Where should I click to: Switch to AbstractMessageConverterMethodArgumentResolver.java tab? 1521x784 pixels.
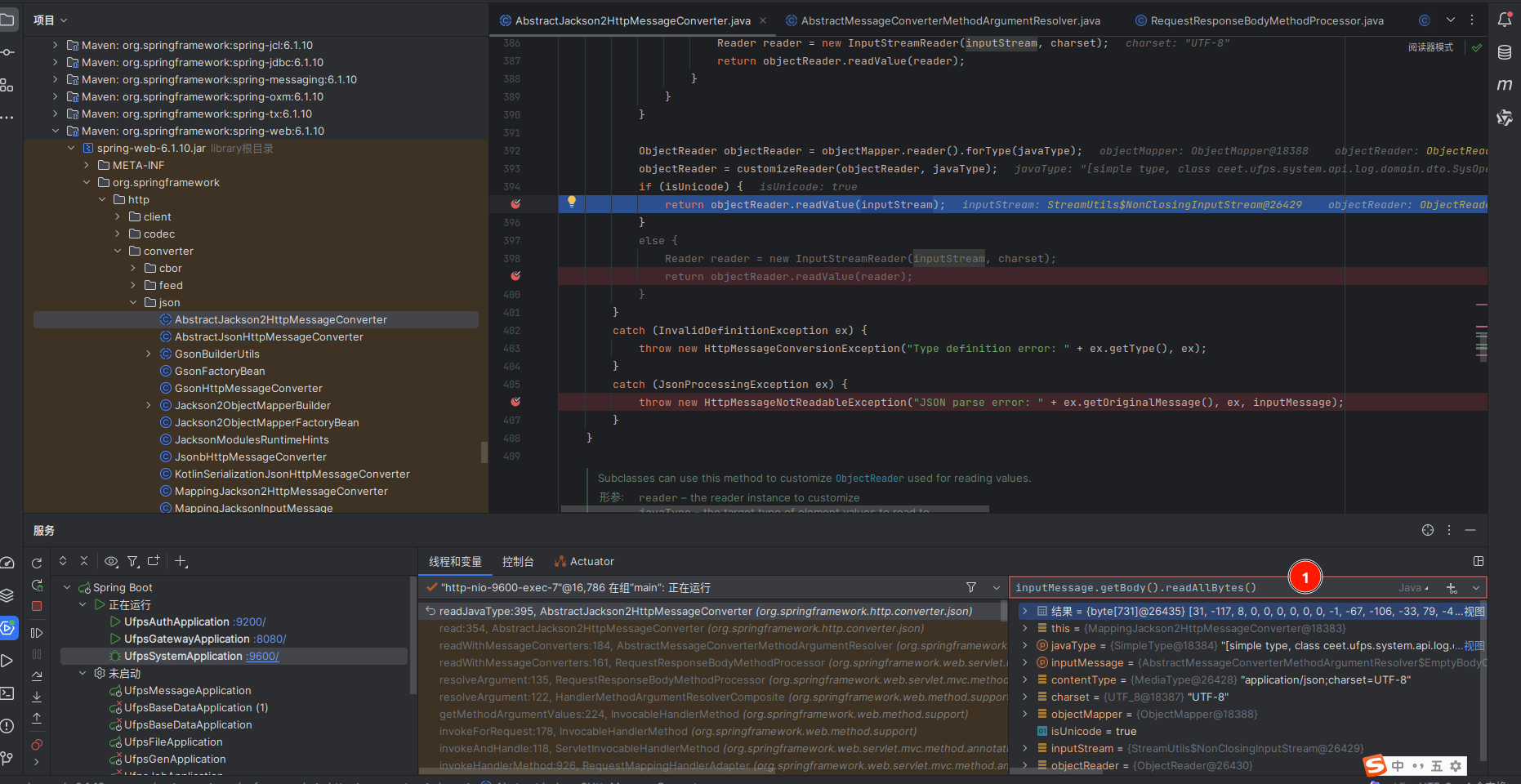click(943, 20)
